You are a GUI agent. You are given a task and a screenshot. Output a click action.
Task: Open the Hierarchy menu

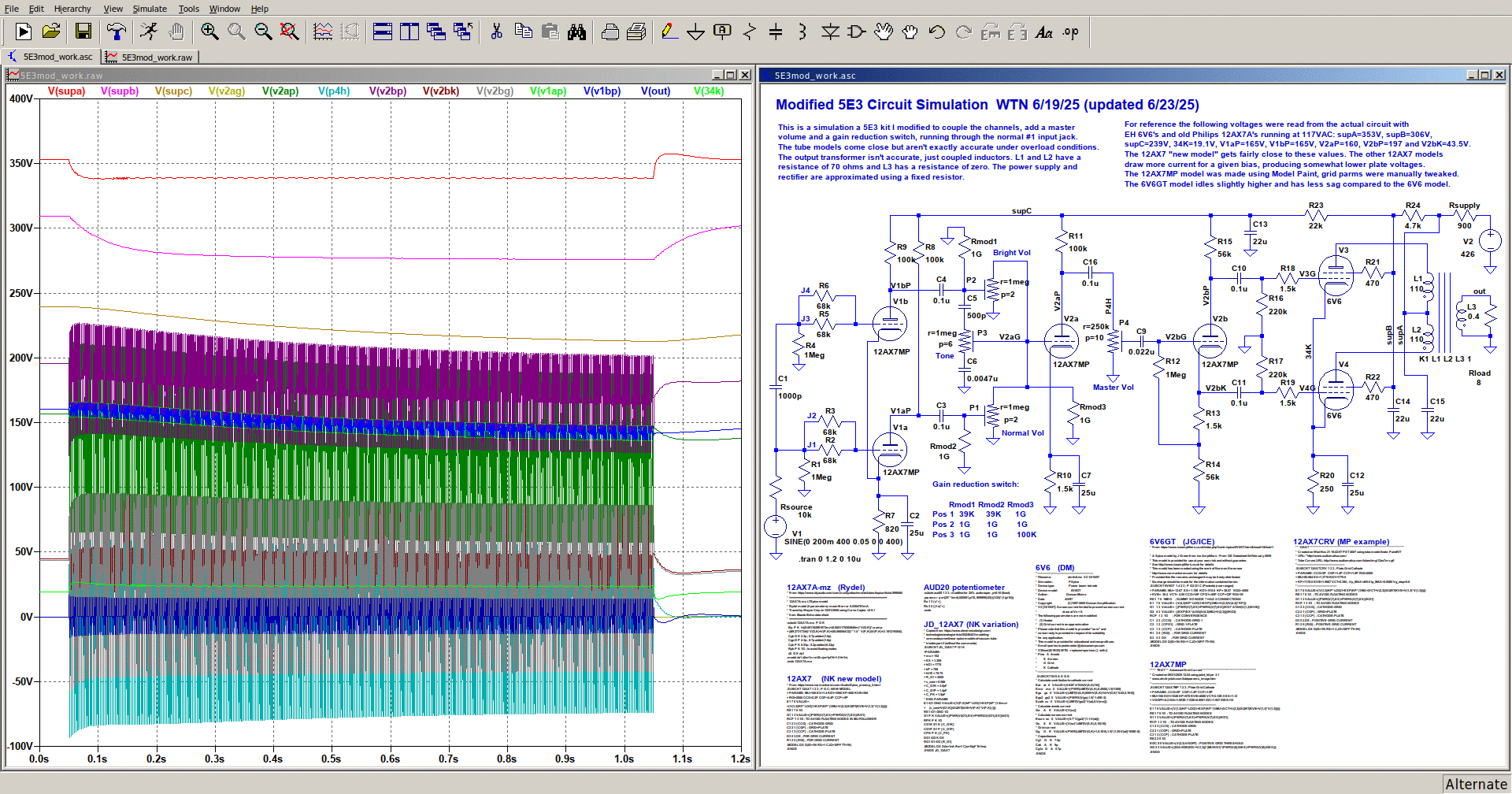point(72,9)
